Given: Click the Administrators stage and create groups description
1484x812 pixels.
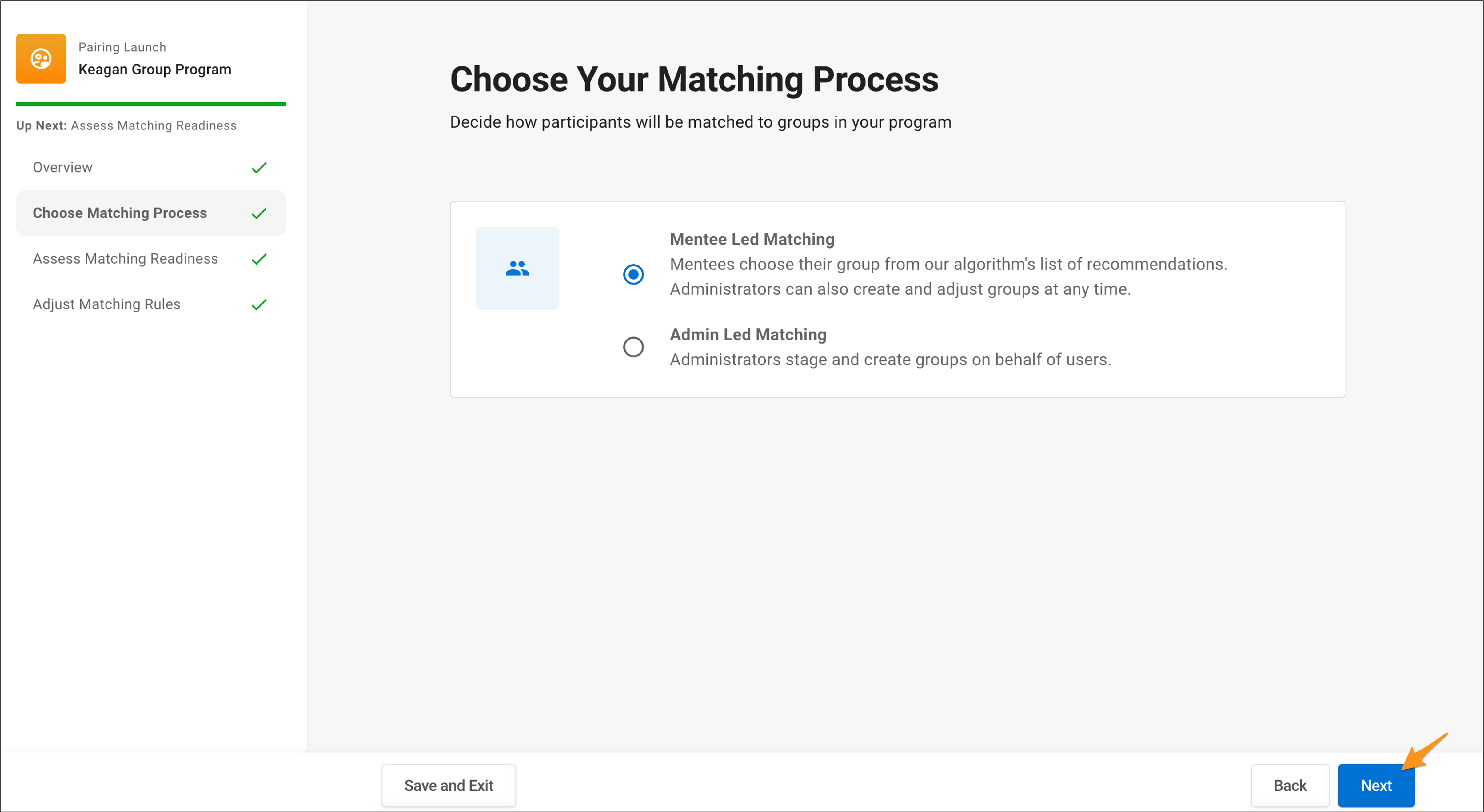Looking at the screenshot, I should tap(891, 360).
